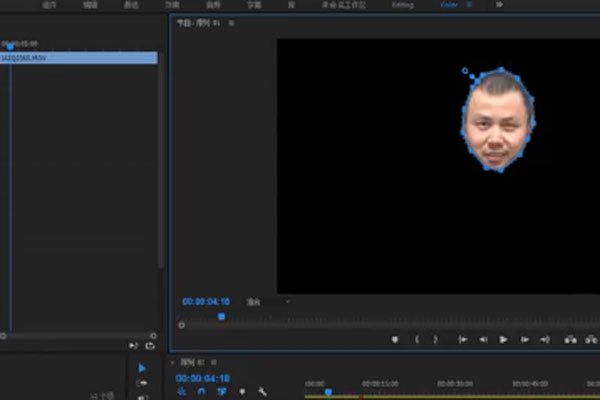Toggle linked selection in timeline
This screenshot has width=600, height=400.
click(x=221, y=392)
